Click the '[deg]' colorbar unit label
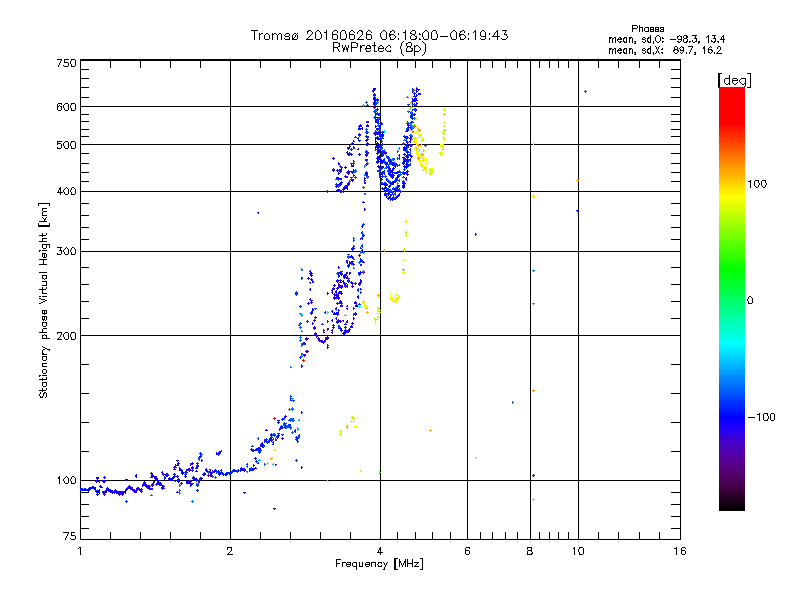Screen dimensions: 800x600 [734, 80]
